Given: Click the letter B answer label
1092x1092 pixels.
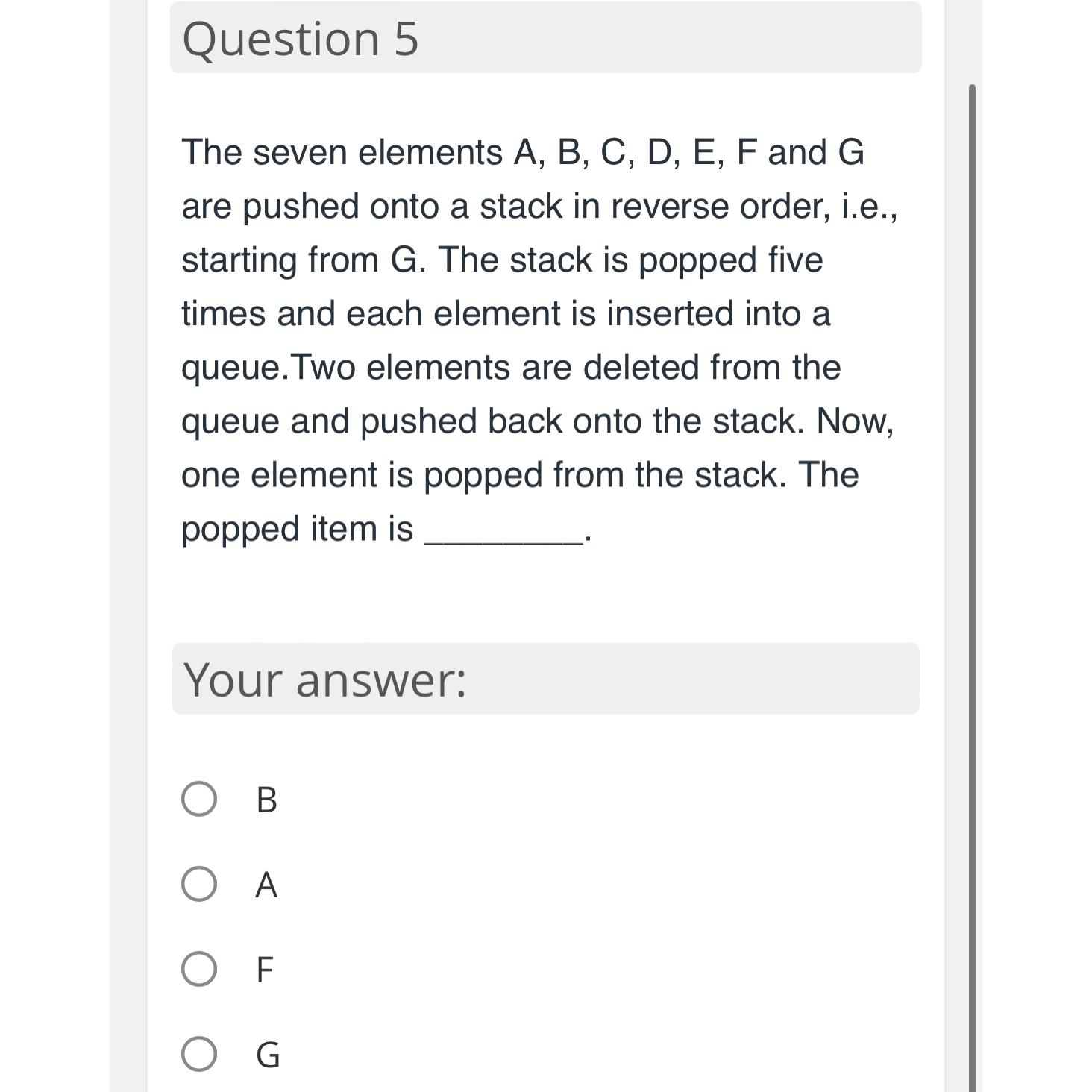Looking at the screenshot, I should click(266, 800).
